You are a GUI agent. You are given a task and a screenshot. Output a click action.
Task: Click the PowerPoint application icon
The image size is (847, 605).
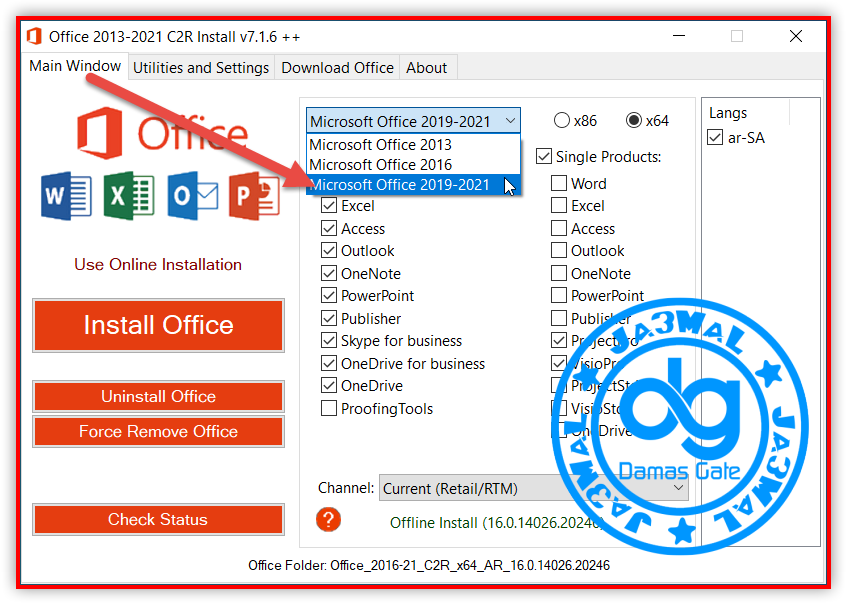[254, 196]
